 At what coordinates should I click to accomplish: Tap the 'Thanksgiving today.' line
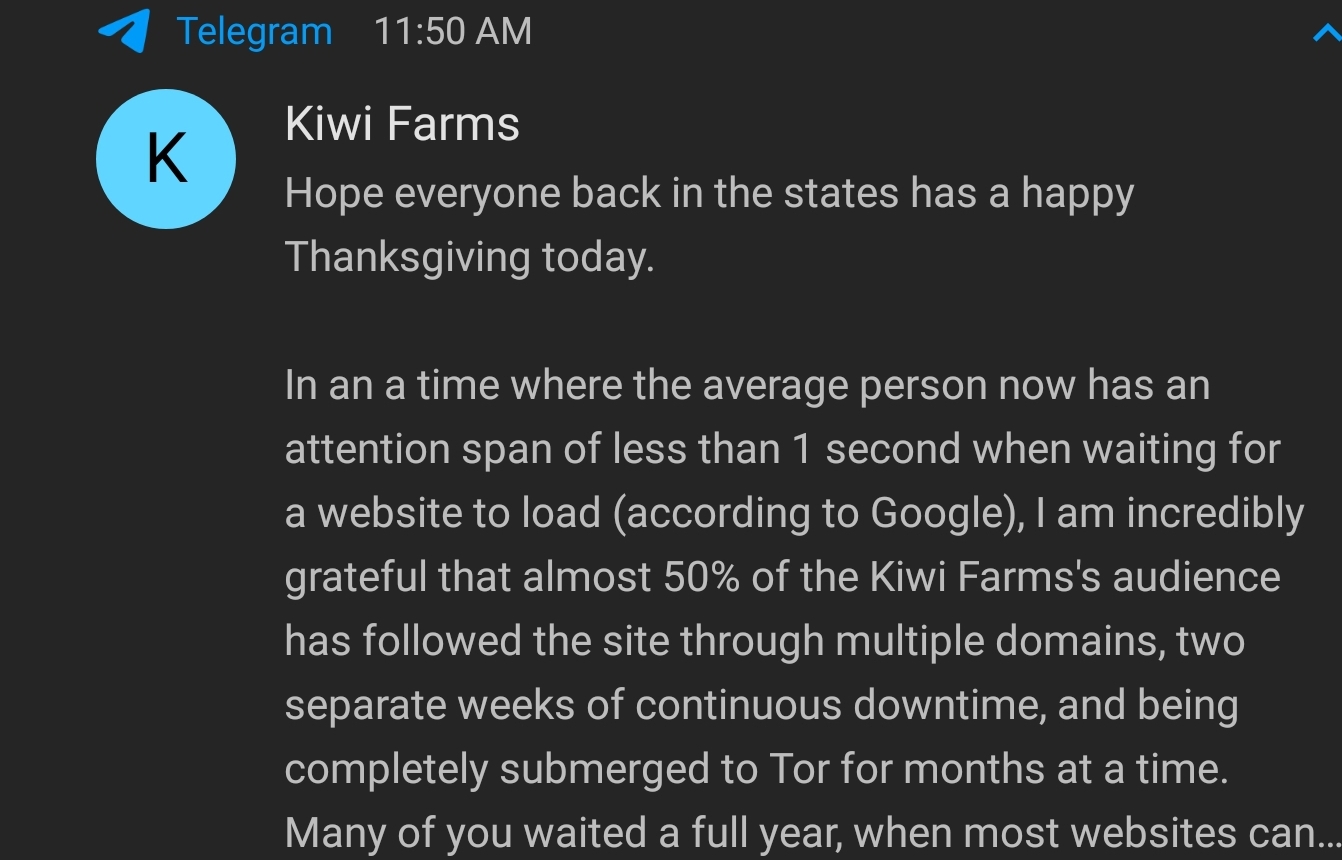point(469,257)
